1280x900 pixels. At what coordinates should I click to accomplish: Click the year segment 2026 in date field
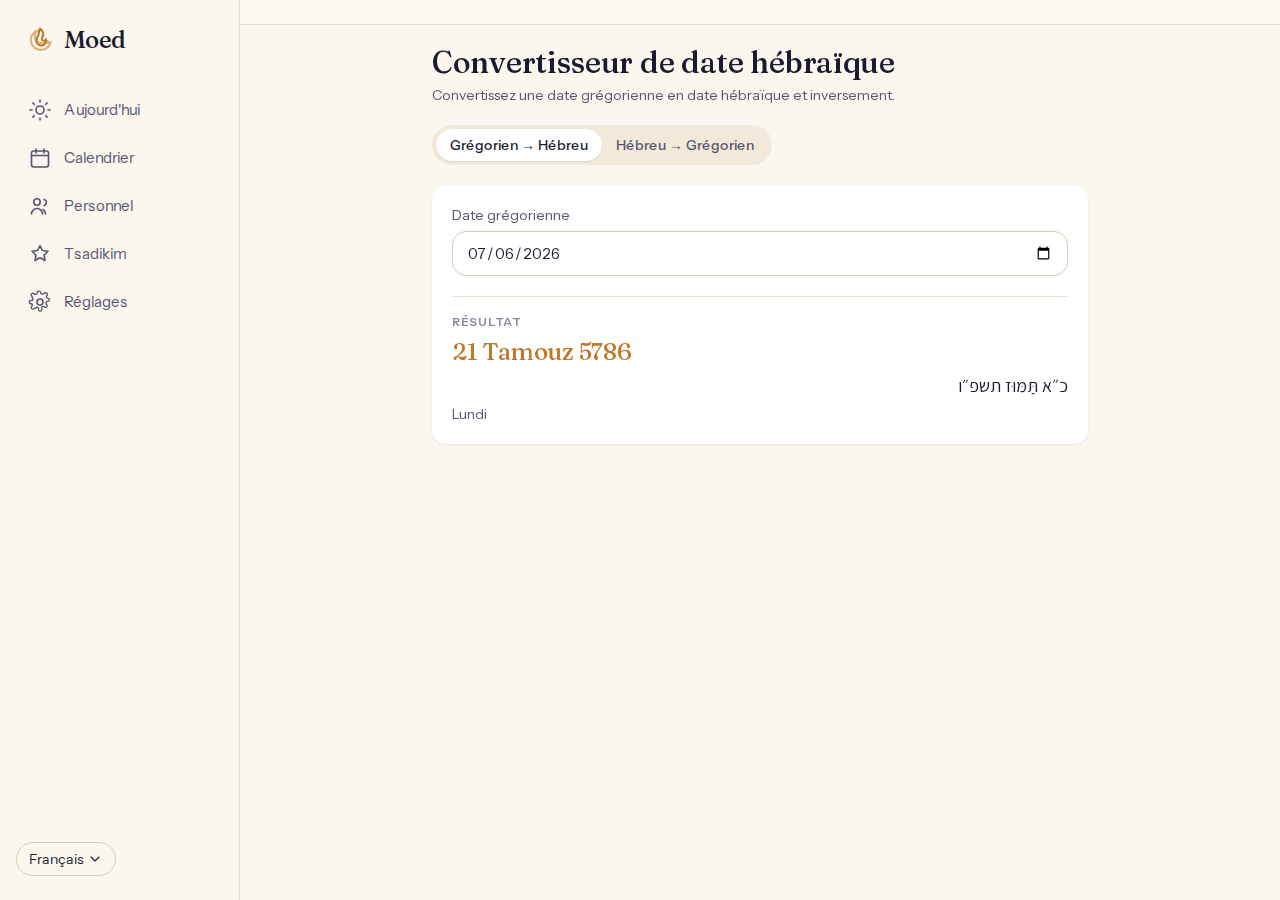[541, 254]
